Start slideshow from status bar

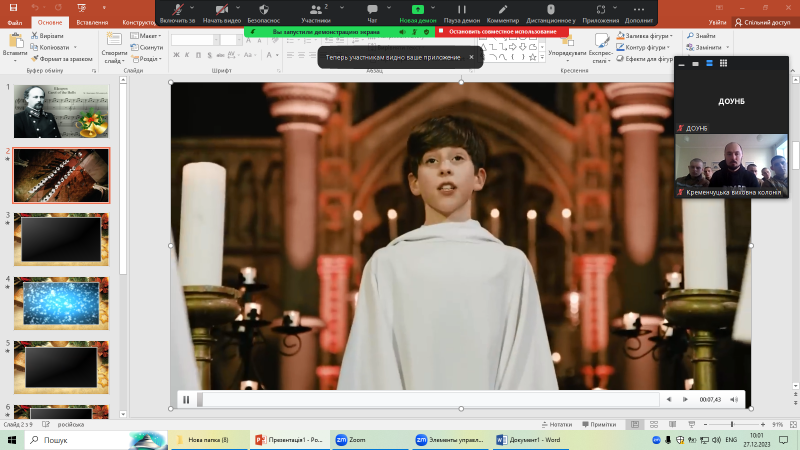691,424
